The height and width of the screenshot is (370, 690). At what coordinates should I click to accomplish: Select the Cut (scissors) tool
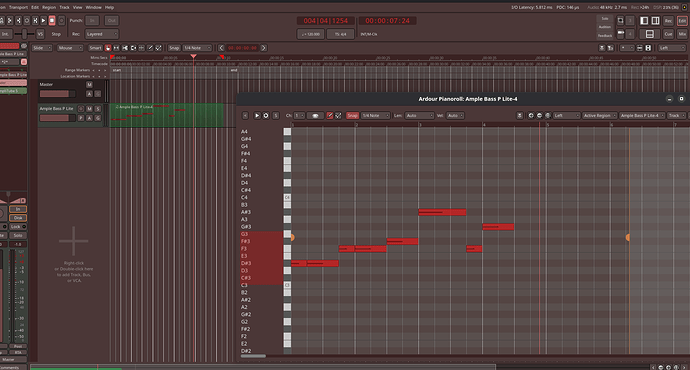(125, 48)
